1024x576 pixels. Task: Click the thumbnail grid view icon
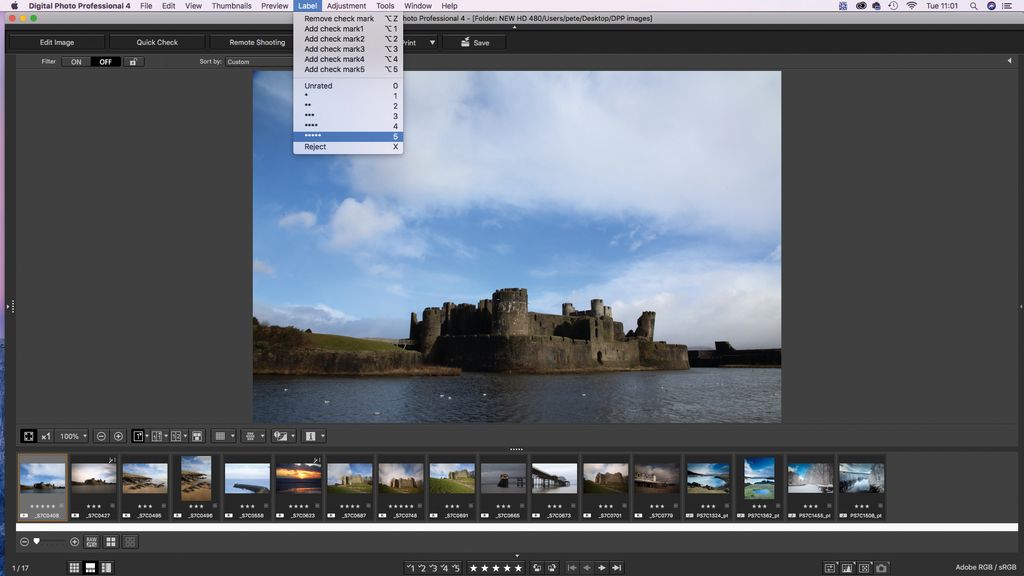[109, 542]
